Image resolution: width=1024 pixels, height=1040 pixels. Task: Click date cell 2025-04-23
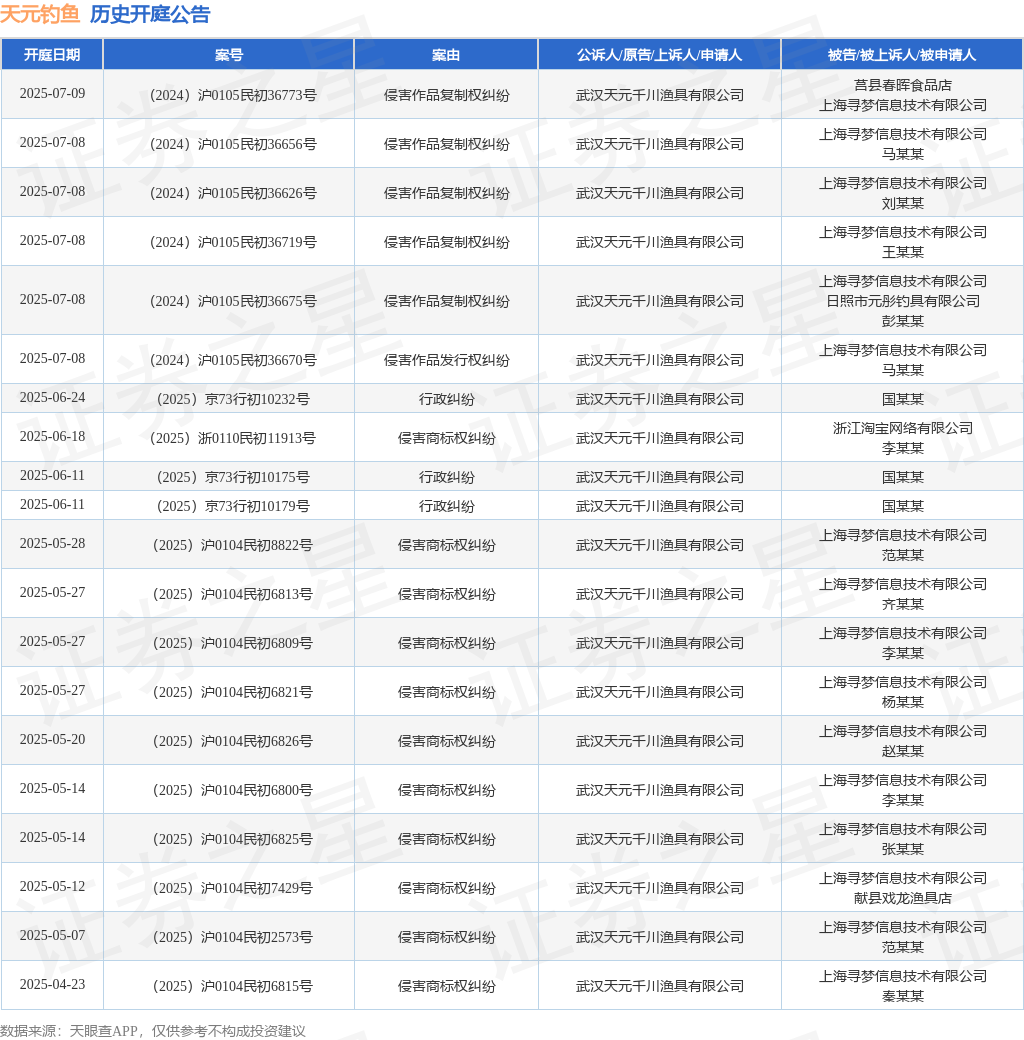52,985
